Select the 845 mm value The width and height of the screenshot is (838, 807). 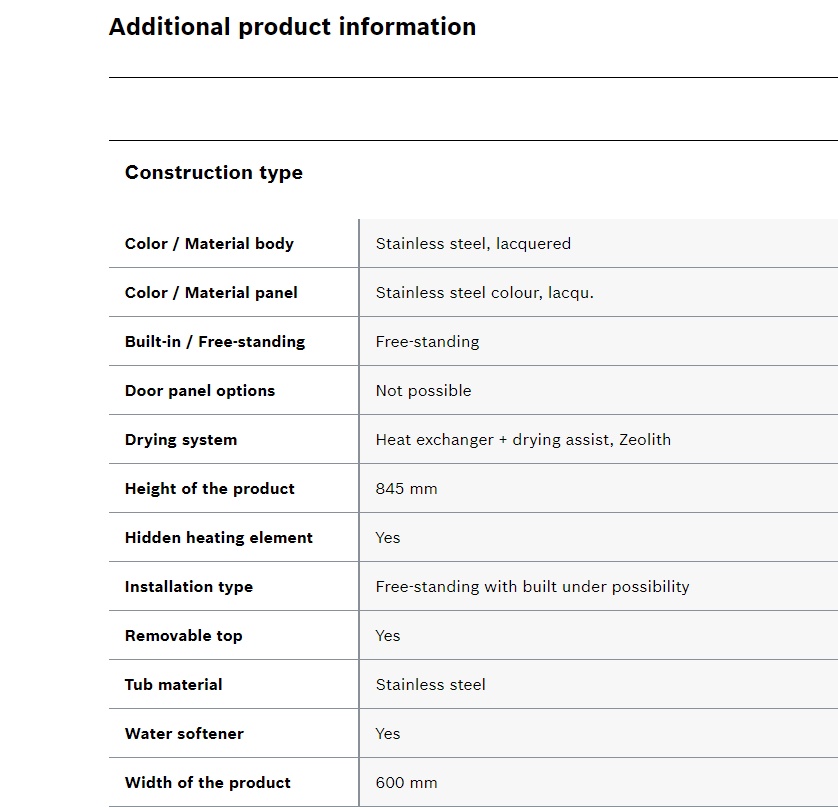click(406, 488)
